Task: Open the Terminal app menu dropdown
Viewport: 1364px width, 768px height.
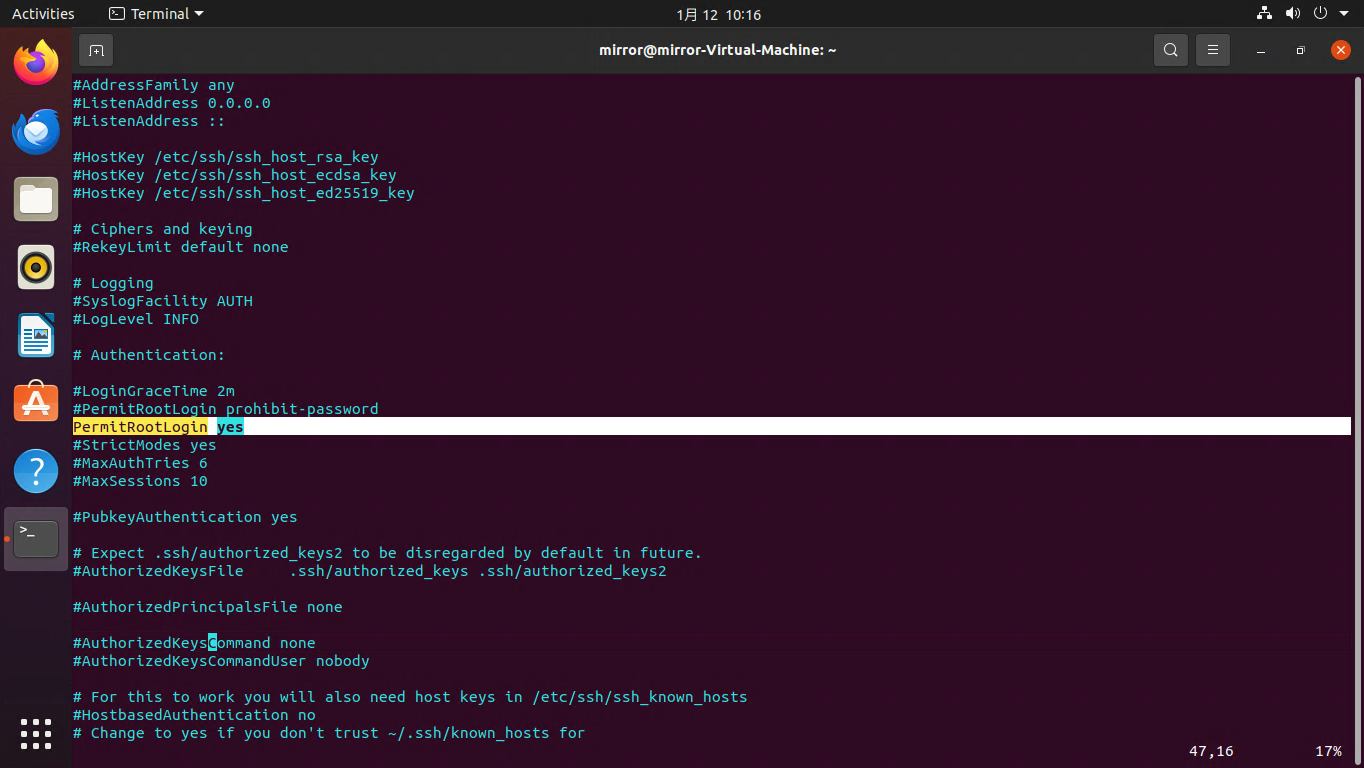Action: tap(155, 14)
